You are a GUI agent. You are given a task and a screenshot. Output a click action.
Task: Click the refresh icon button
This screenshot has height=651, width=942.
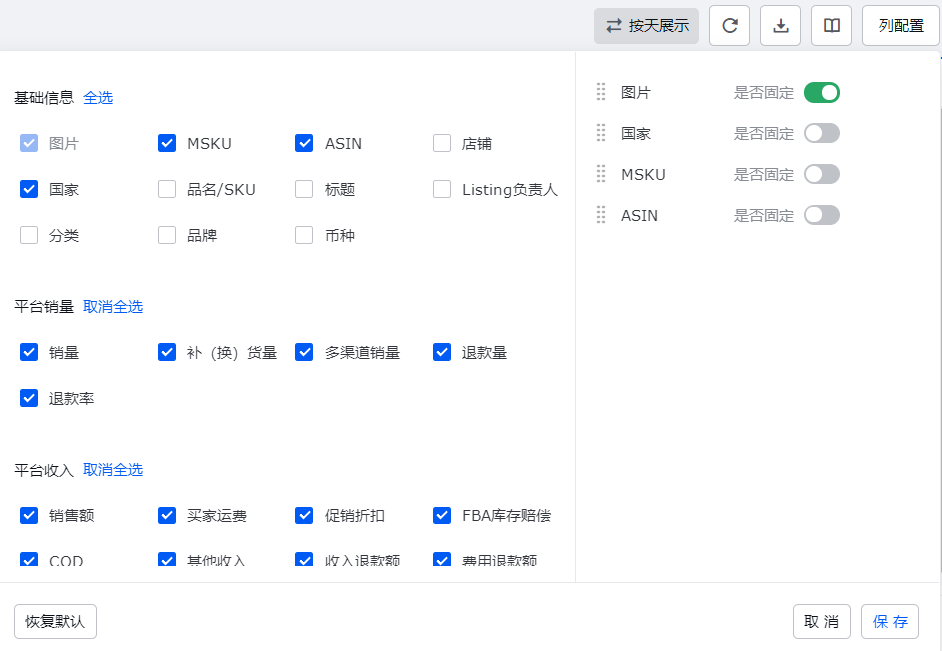(x=729, y=26)
